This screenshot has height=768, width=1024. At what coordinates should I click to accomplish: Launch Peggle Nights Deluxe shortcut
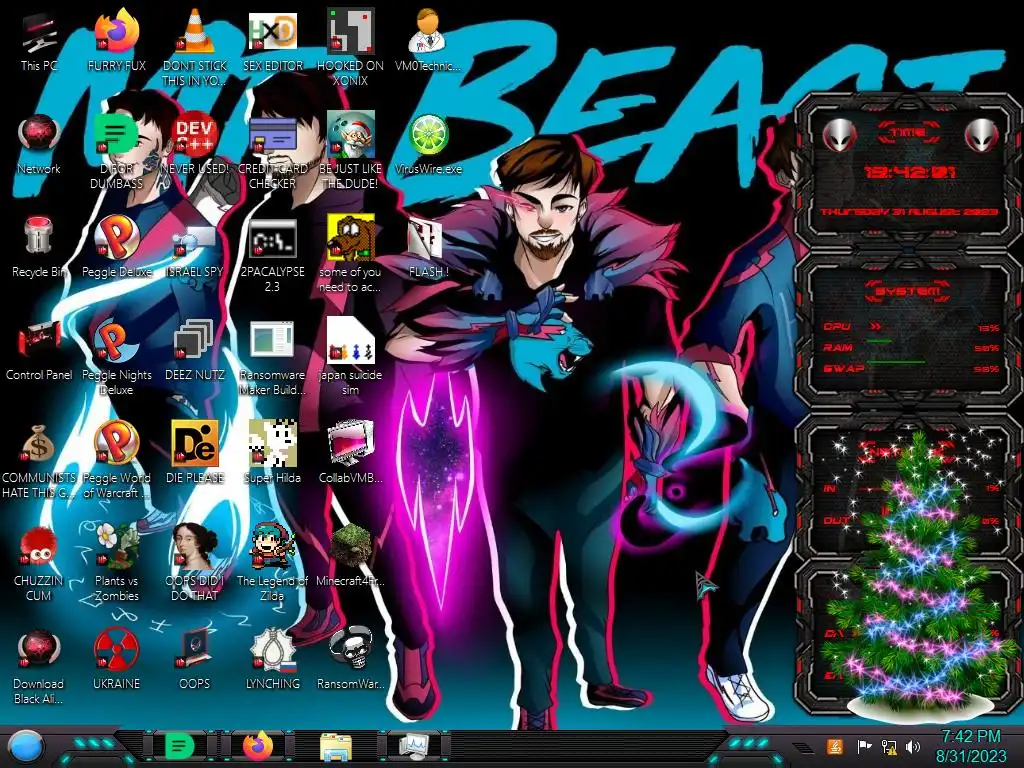(117, 357)
